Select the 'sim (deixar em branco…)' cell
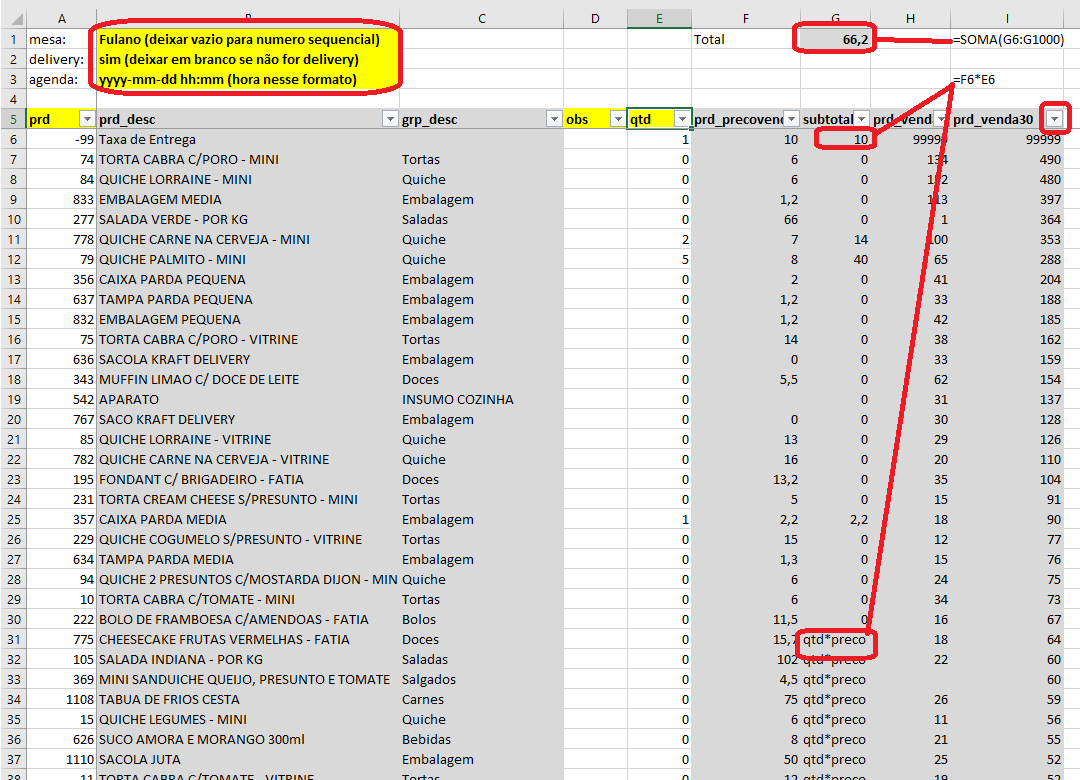The width and height of the screenshot is (1080, 780). [248, 59]
